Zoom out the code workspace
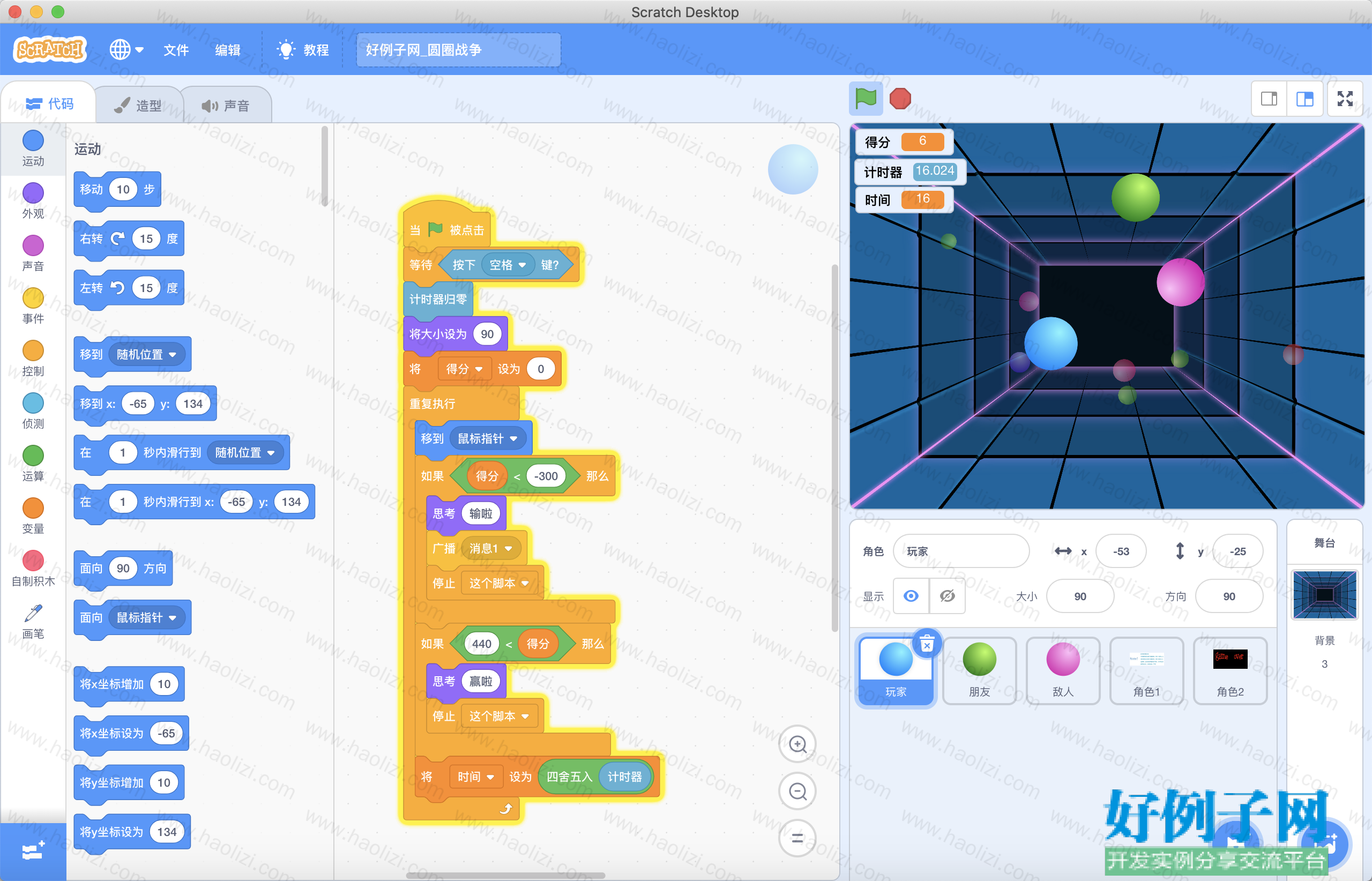Screen dimensions: 1372x881 coord(797,791)
